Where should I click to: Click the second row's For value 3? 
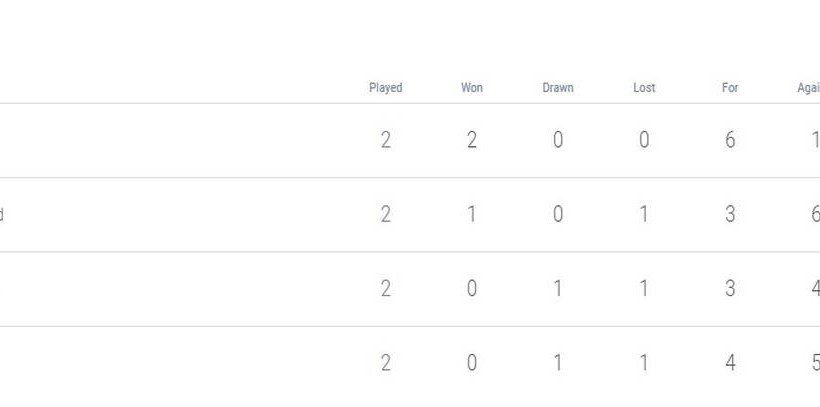coord(730,214)
